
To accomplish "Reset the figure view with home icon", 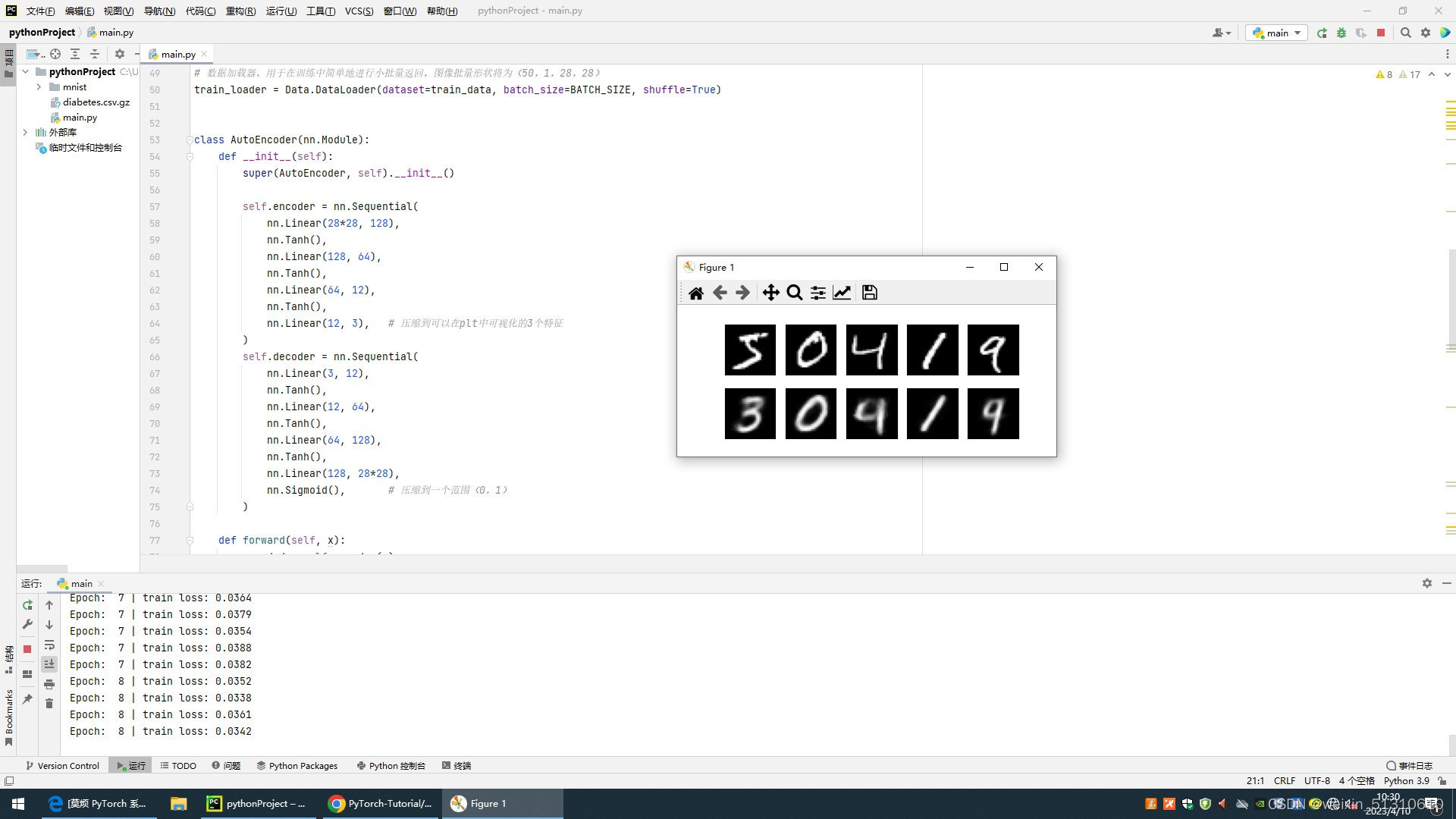I will pos(695,293).
